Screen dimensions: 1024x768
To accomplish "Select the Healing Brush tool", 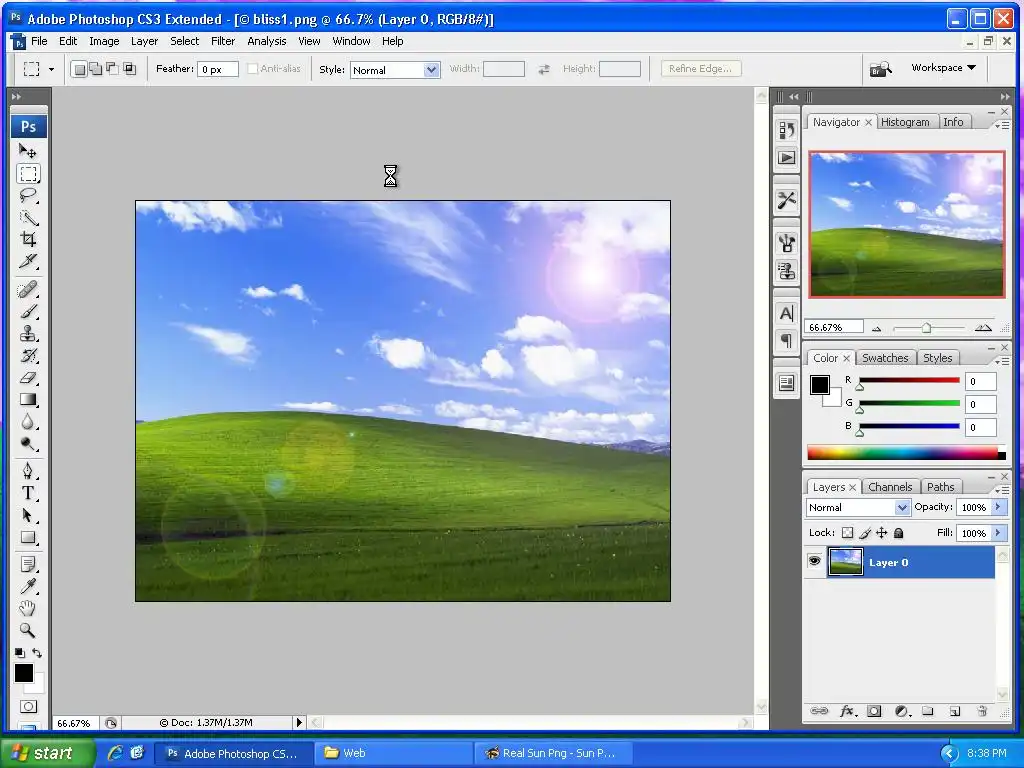I will point(27,289).
